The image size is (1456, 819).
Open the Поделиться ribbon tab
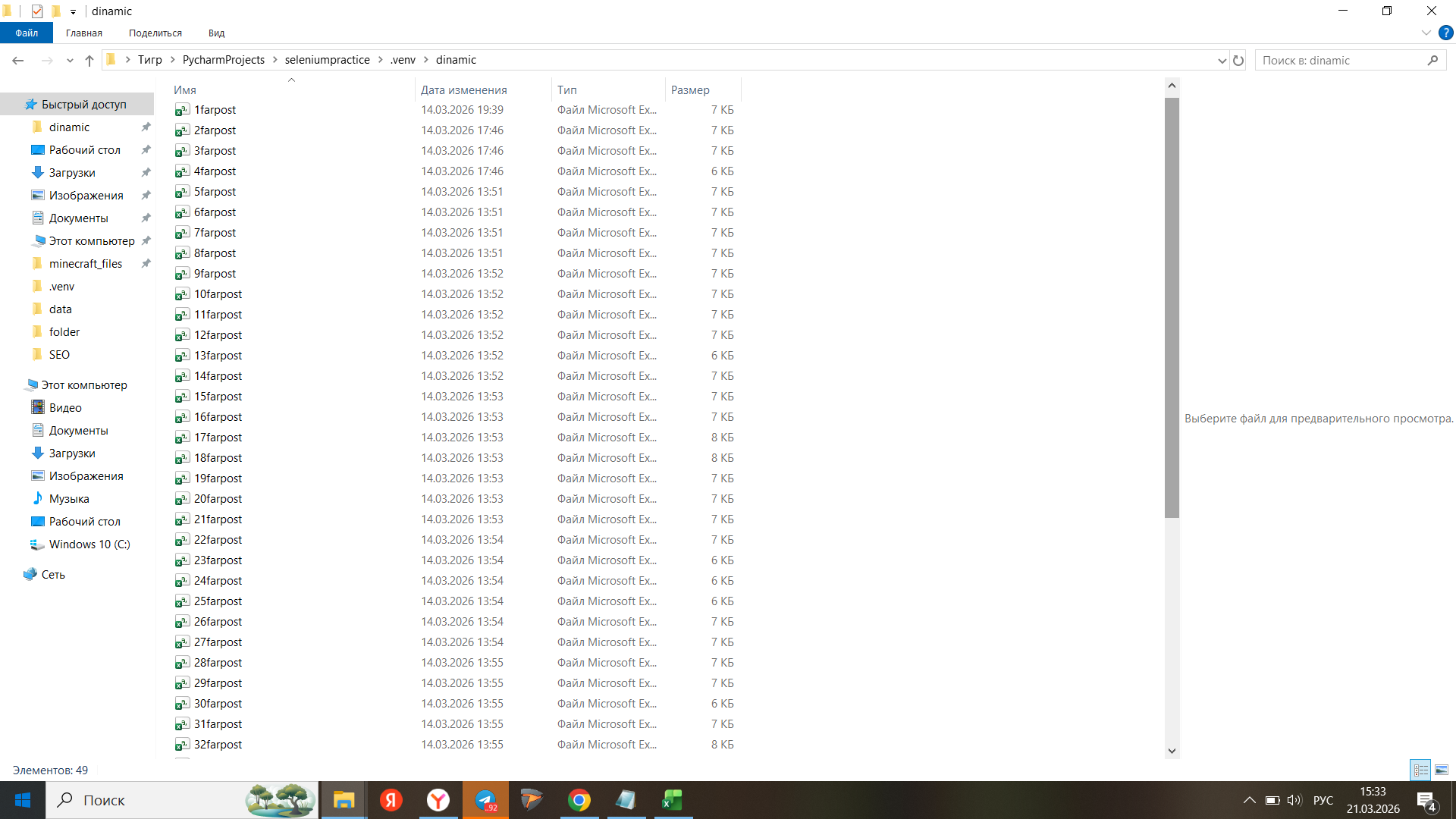[155, 33]
